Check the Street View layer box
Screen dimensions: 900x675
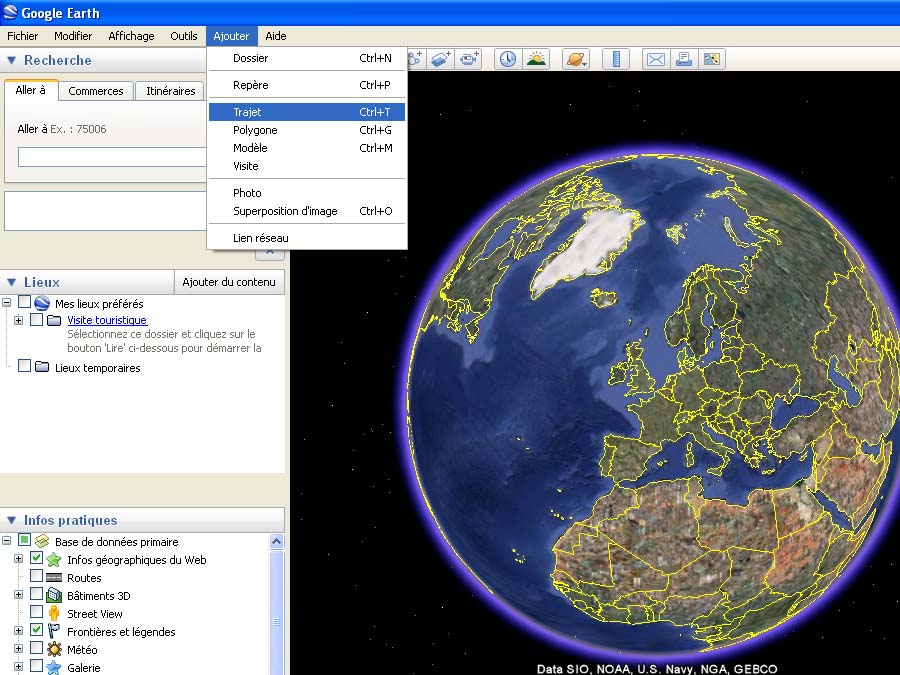click(x=37, y=613)
